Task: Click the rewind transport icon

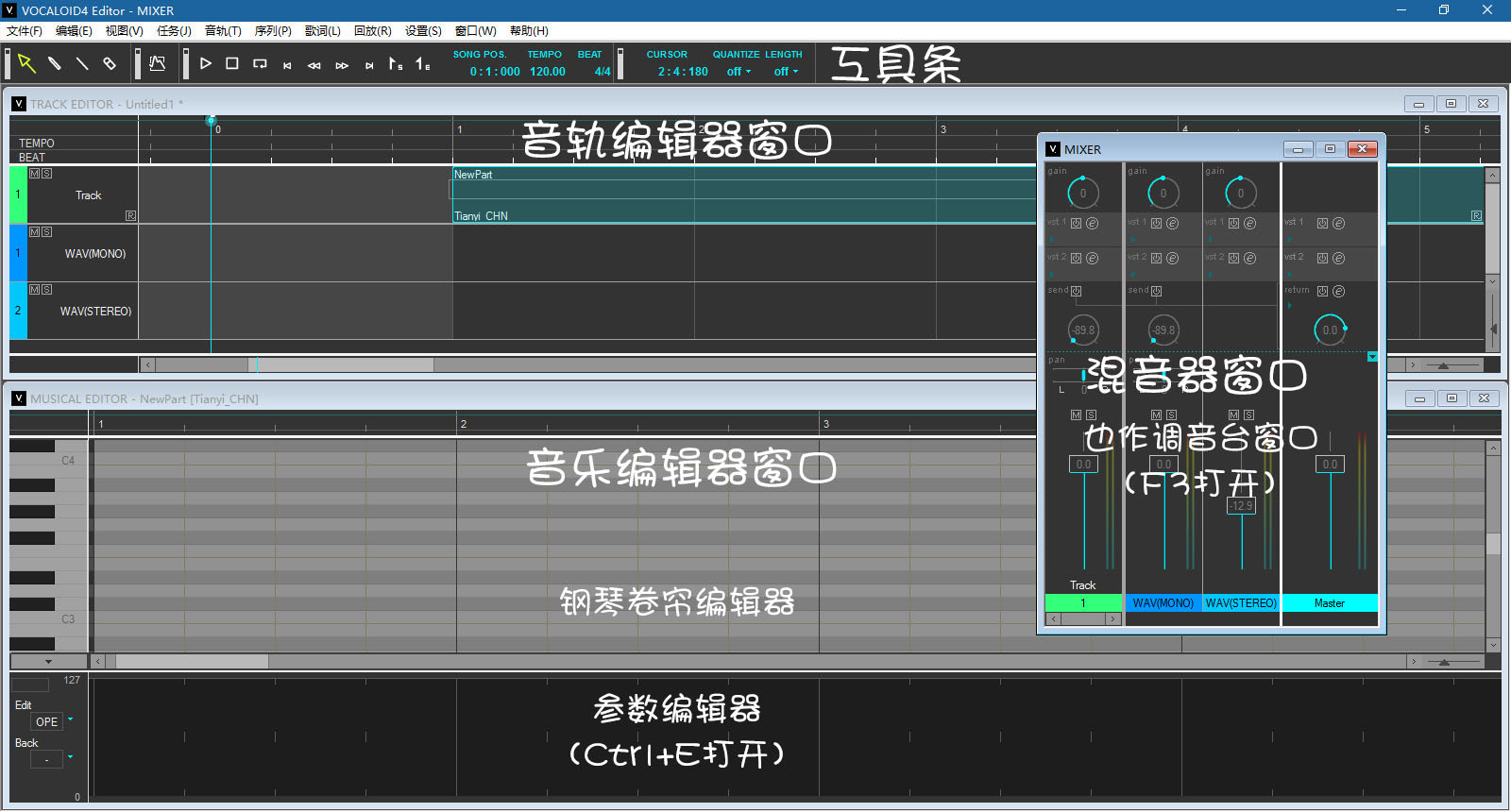Action: click(314, 65)
